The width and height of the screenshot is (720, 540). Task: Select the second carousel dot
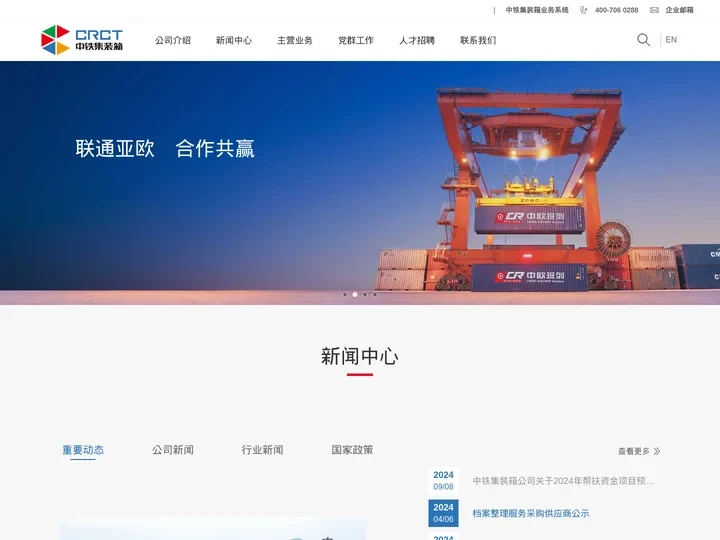point(355,294)
